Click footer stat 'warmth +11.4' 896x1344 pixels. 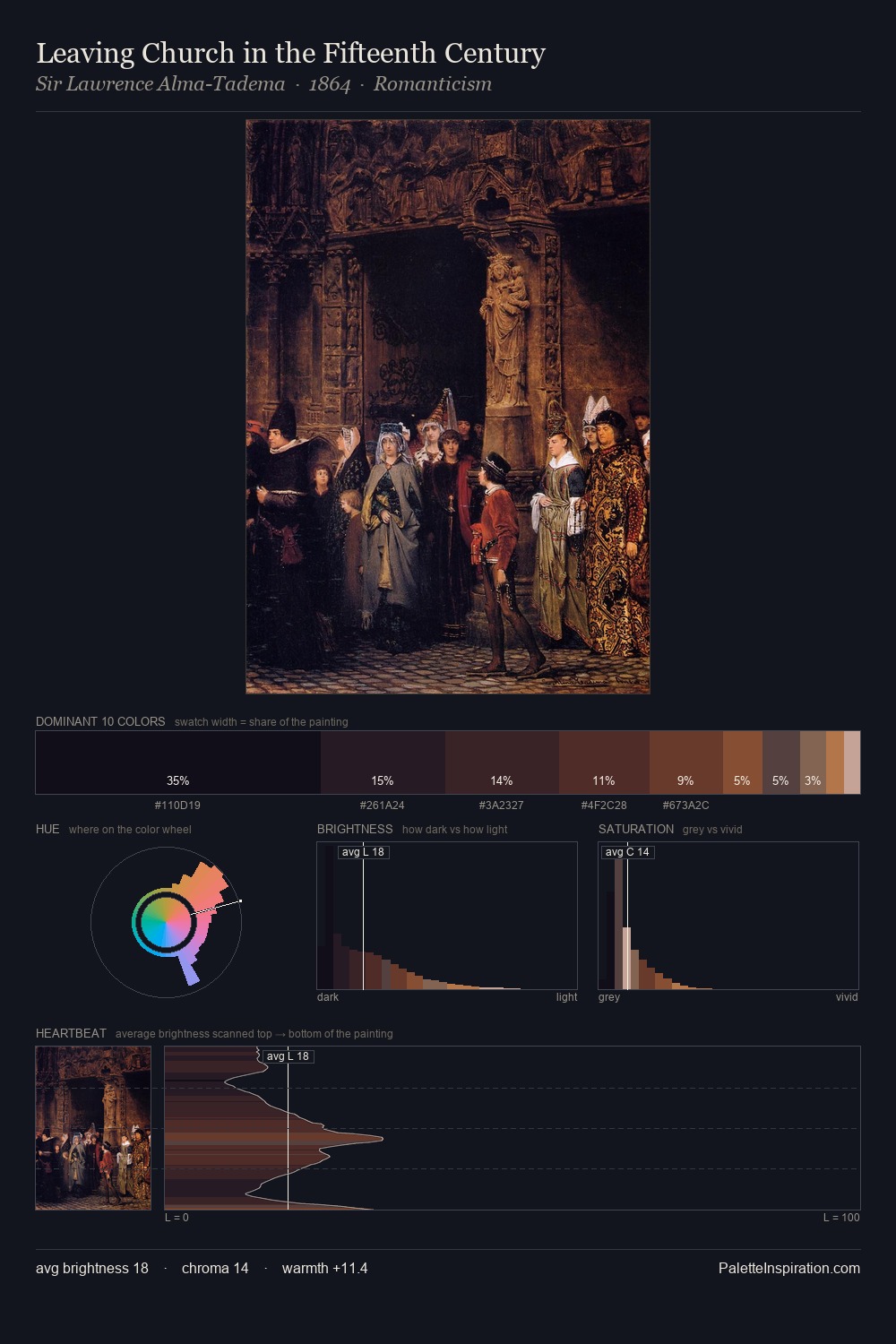[x=325, y=1269]
